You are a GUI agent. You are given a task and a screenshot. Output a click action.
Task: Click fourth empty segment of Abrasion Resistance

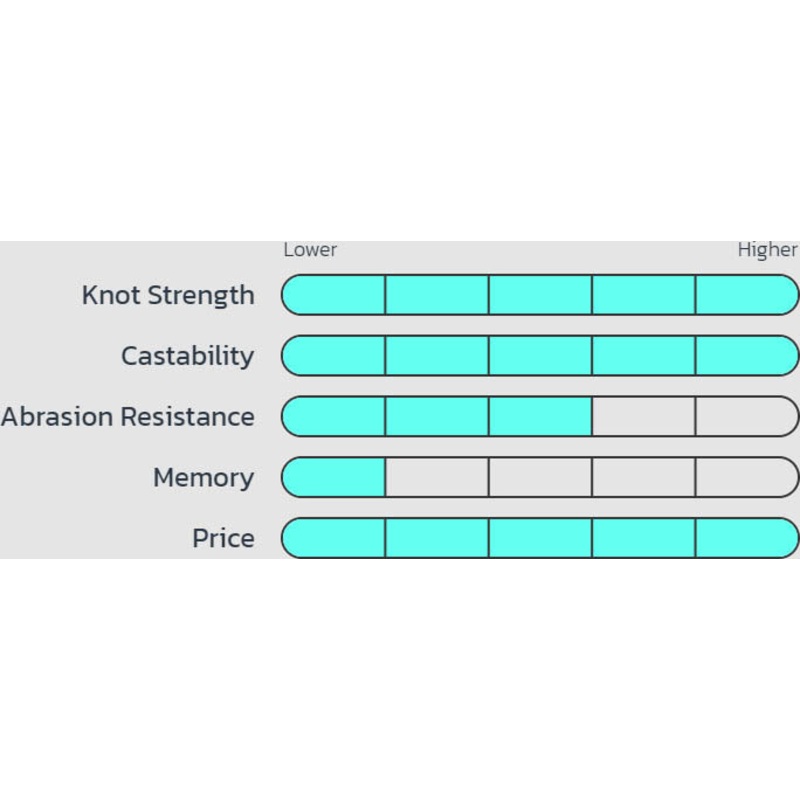643,417
